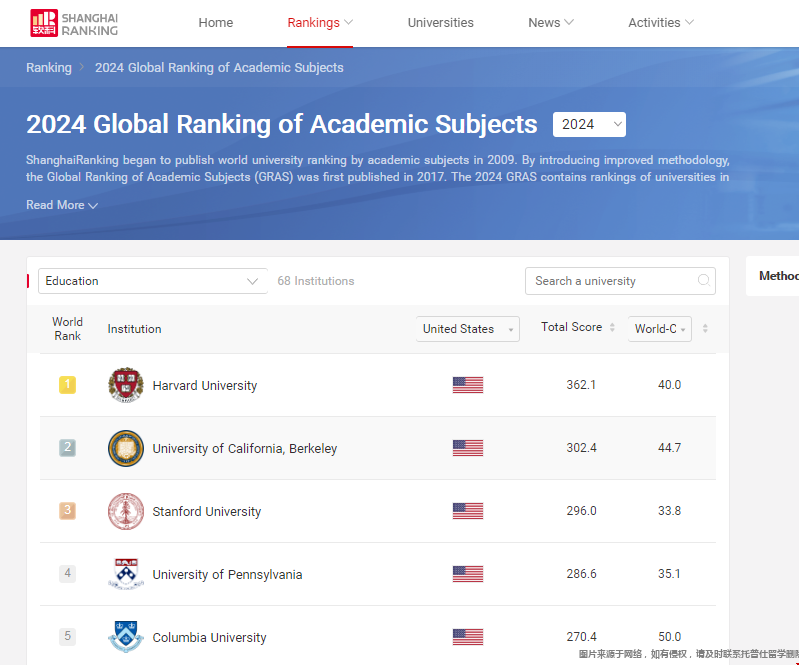Click the search magnifier icon
The width and height of the screenshot is (799, 665).
click(x=704, y=281)
